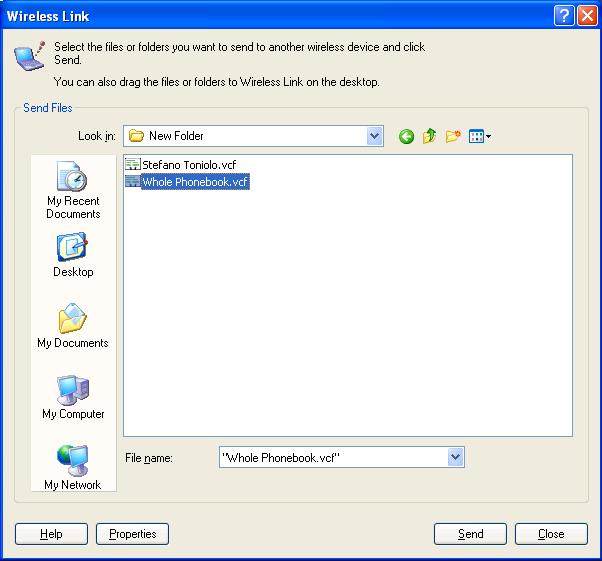Screen dimensions: 602x561
Task: Close the Wireless Link dialog window
Action: (x=587, y=15)
